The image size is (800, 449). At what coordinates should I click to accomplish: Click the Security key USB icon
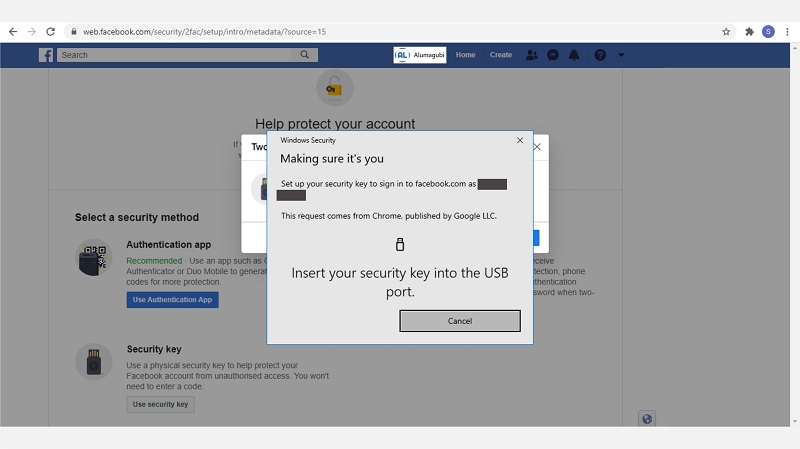click(94, 361)
